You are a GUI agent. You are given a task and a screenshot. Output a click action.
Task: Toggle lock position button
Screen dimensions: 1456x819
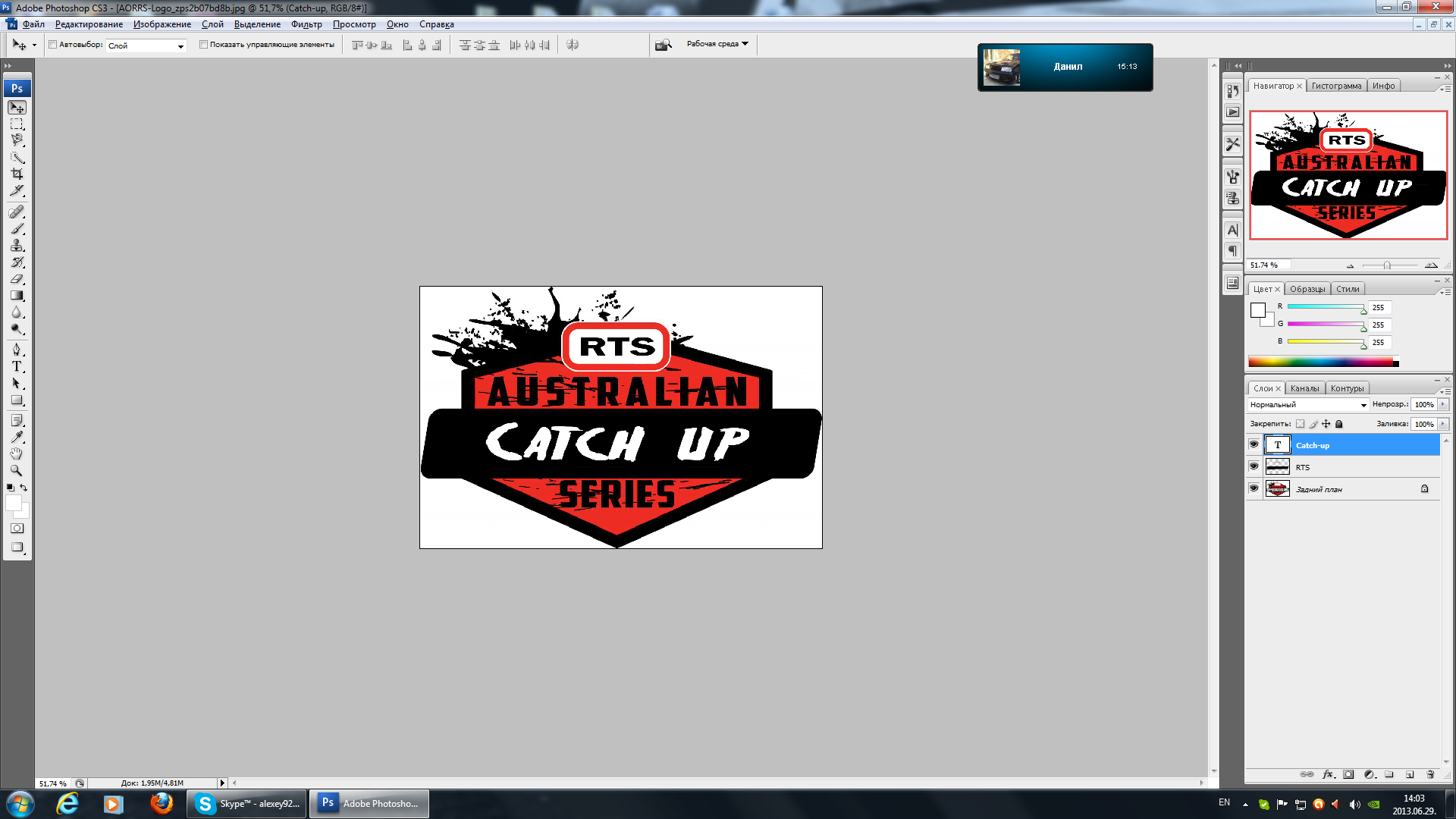1326,424
